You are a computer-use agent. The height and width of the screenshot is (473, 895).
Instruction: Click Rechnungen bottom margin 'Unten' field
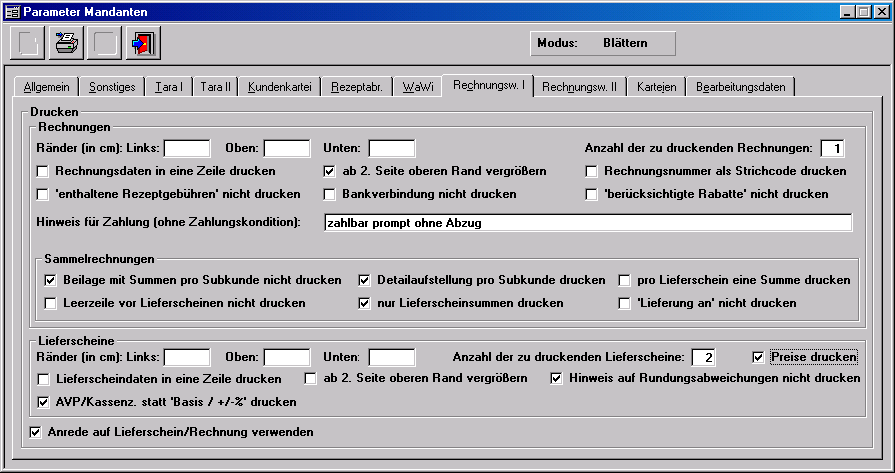tap(392, 148)
